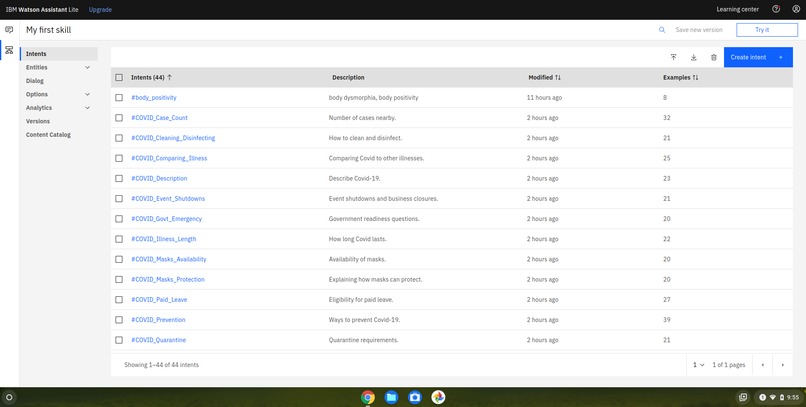Expand the Analytics chevron

pyautogui.click(x=87, y=108)
